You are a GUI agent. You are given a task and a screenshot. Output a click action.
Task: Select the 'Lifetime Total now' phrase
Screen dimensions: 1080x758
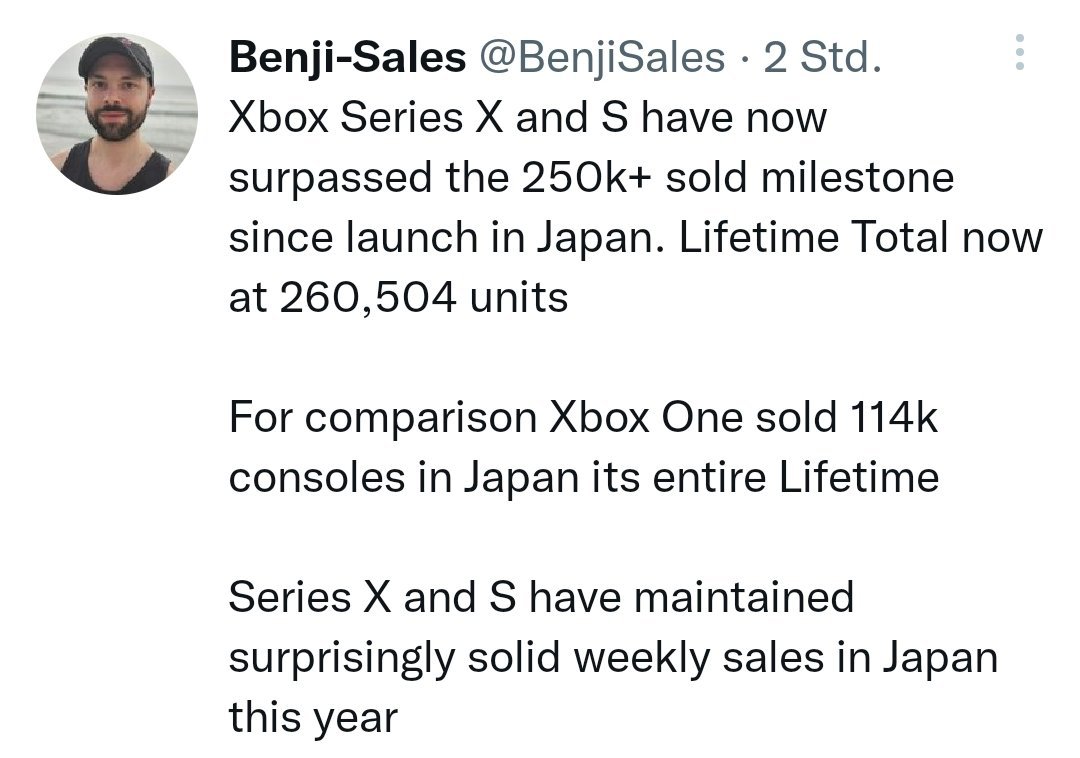[x=861, y=238]
